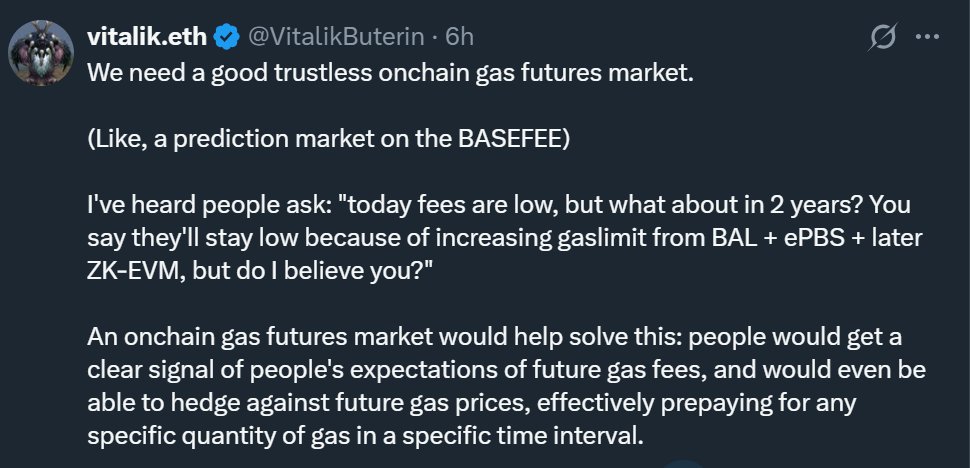The image size is (970, 468).
Task: Click the word BASEFEE in the post
Action: click(x=510, y=138)
